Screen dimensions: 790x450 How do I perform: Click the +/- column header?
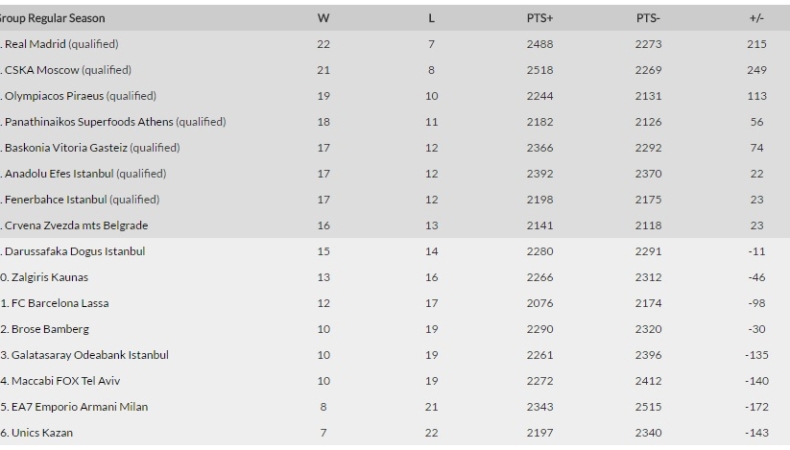click(x=756, y=18)
